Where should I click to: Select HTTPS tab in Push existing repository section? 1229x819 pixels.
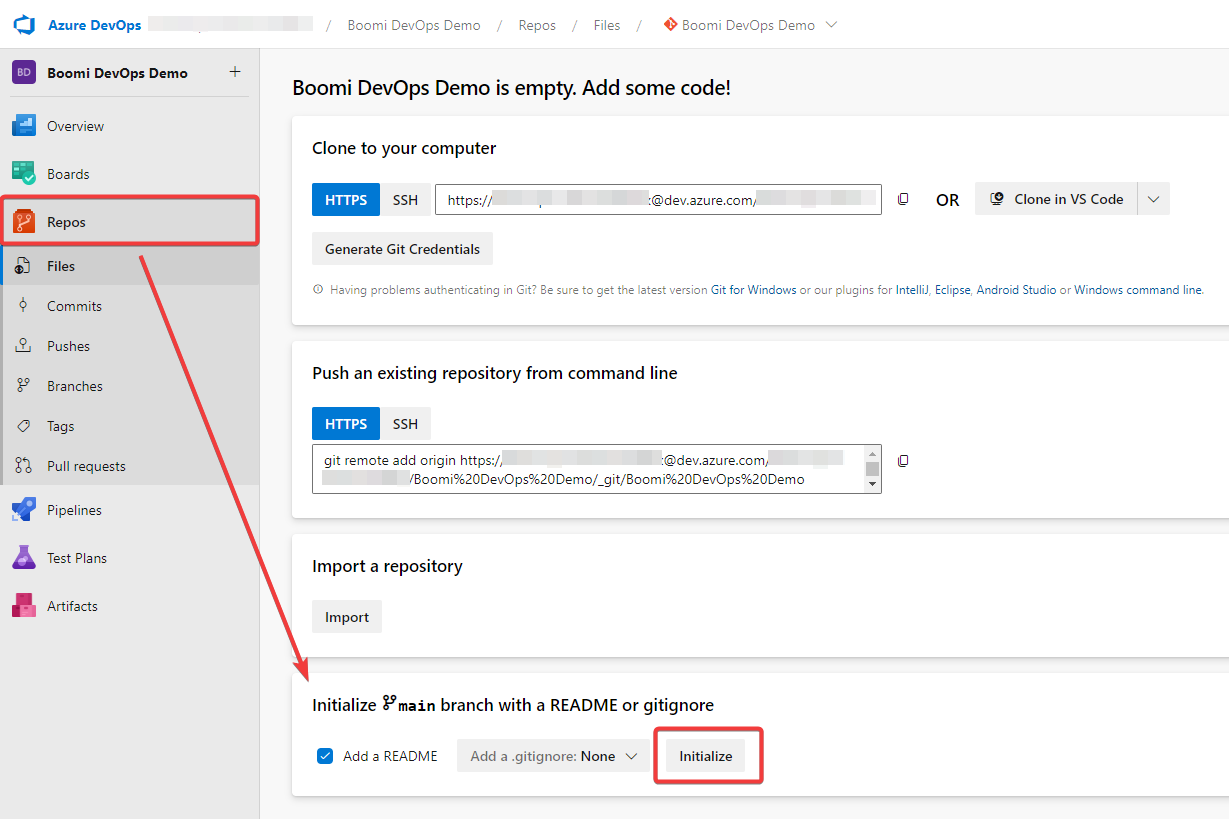click(346, 424)
